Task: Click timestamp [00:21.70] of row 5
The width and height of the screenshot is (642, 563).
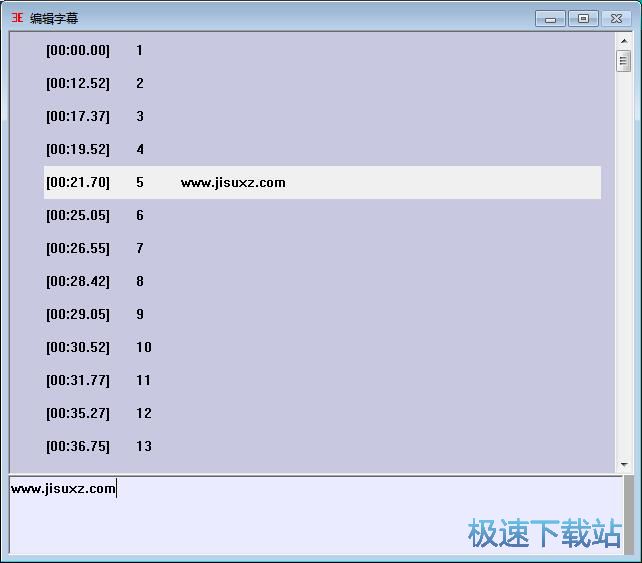Action: pyautogui.click(x=78, y=183)
